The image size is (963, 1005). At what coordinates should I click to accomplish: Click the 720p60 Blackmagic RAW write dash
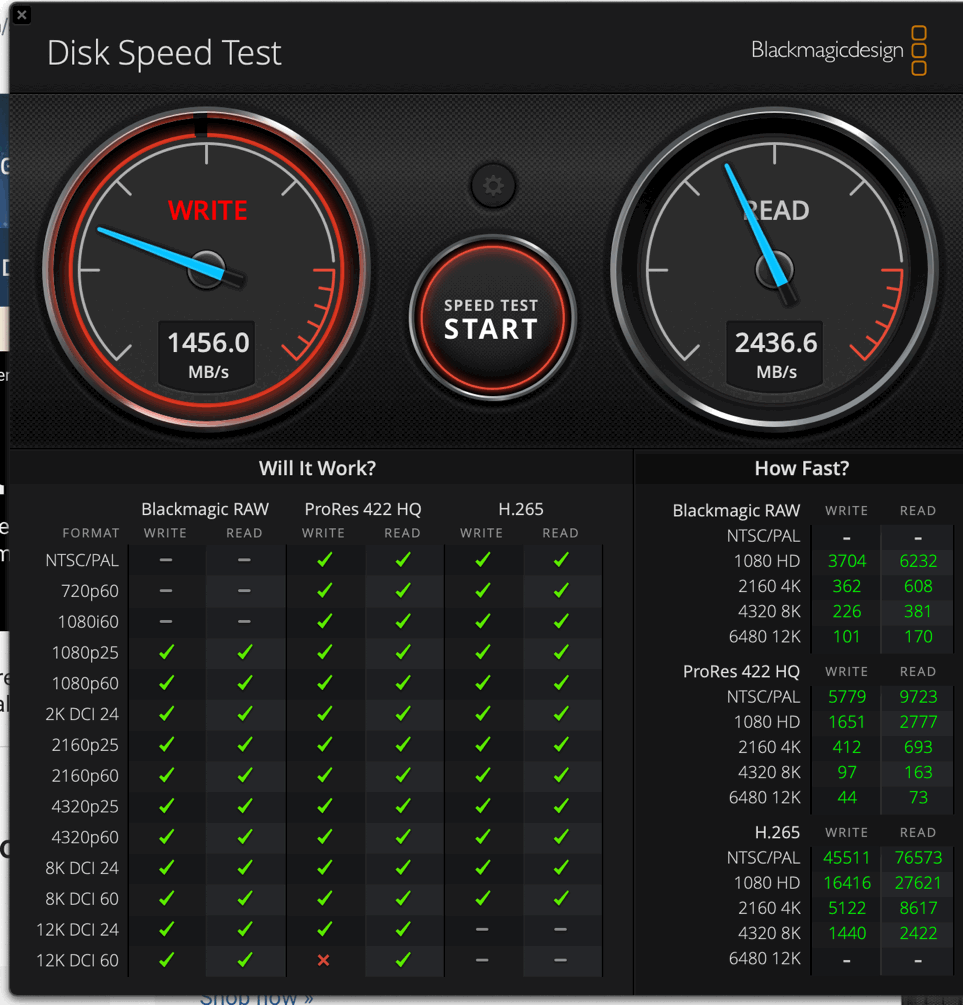166,591
